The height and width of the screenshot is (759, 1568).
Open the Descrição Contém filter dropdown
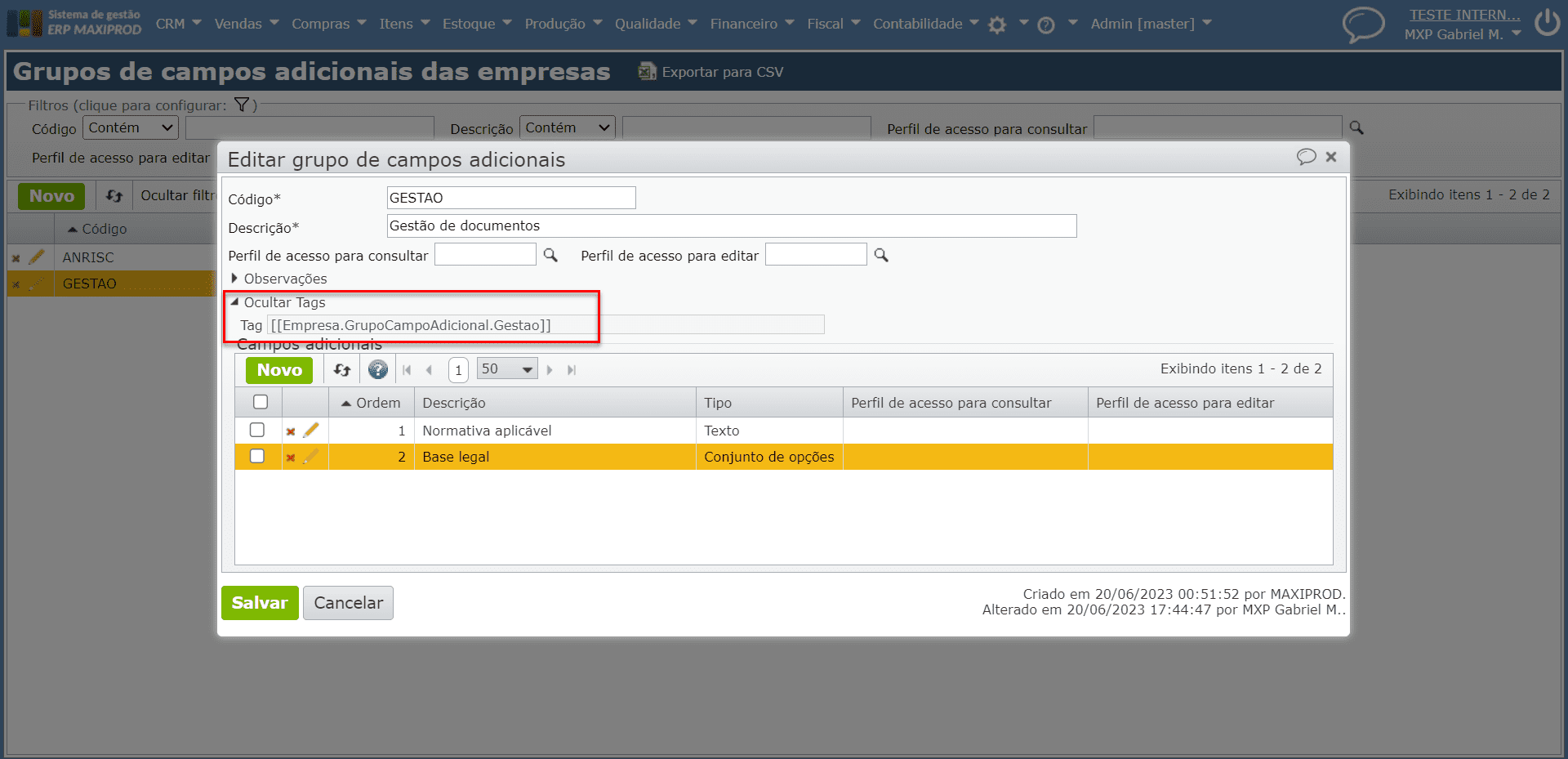pos(568,127)
